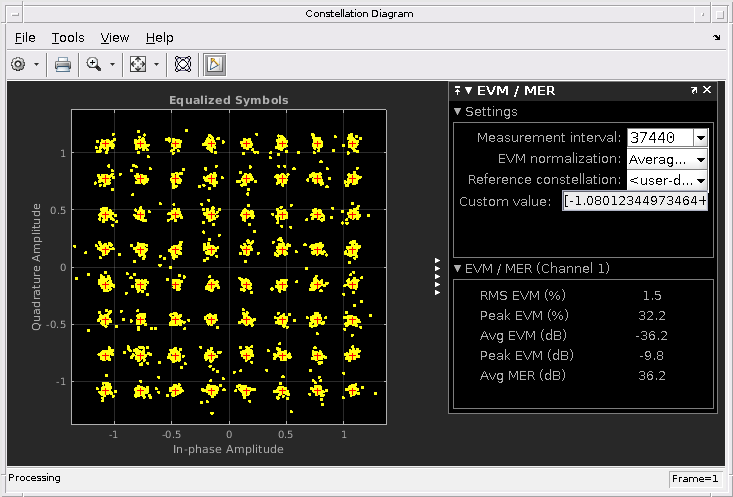733x497 pixels.
Task: Open the configuration gear icon
Action: (x=18, y=64)
